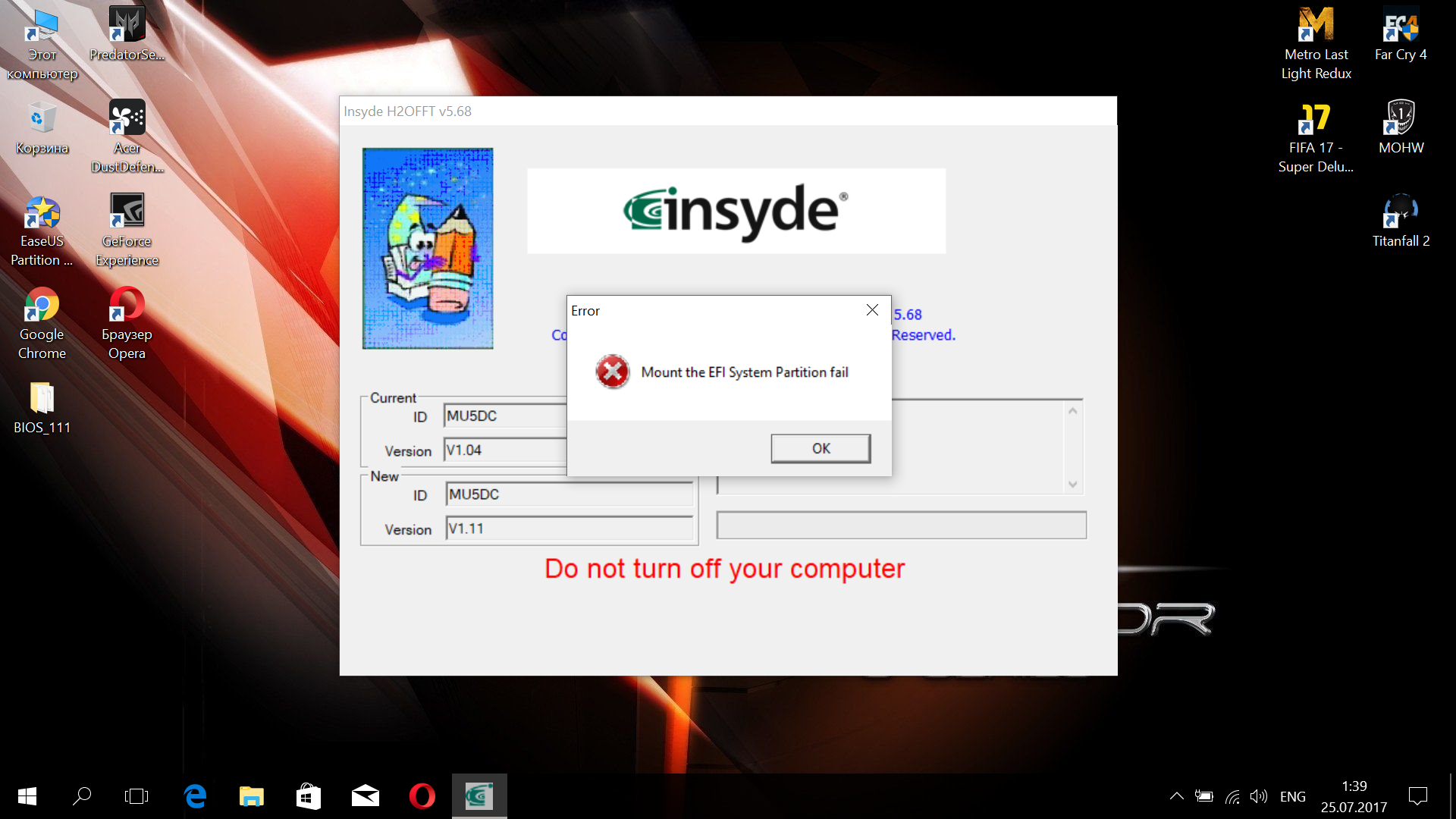The height and width of the screenshot is (819, 1456).
Task: Open the Windows Start menu
Action: coord(27,796)
